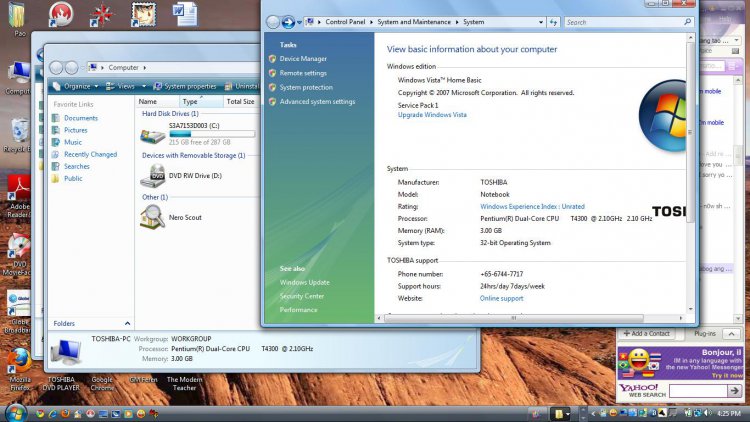
Task: Click the Device Manager shield icon
Action: (272, 58)
